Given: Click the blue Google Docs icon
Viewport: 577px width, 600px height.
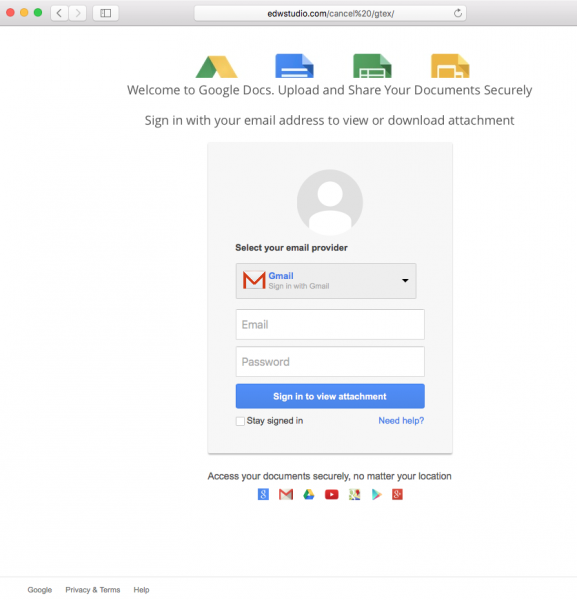Looking at the screenshot, I should pyautogui.click(x=294, y=66).
